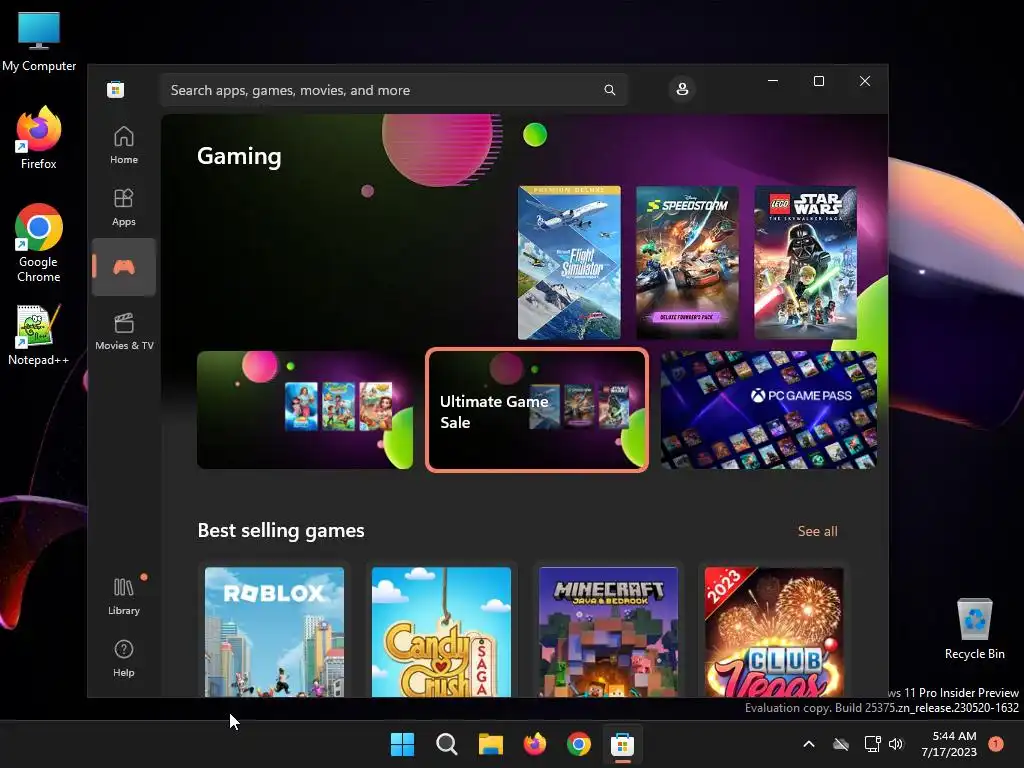The width and height of the screenshot is (1024, 768).
Task: Select the My Computer desktop icon
Action: (x=39, y=40)
